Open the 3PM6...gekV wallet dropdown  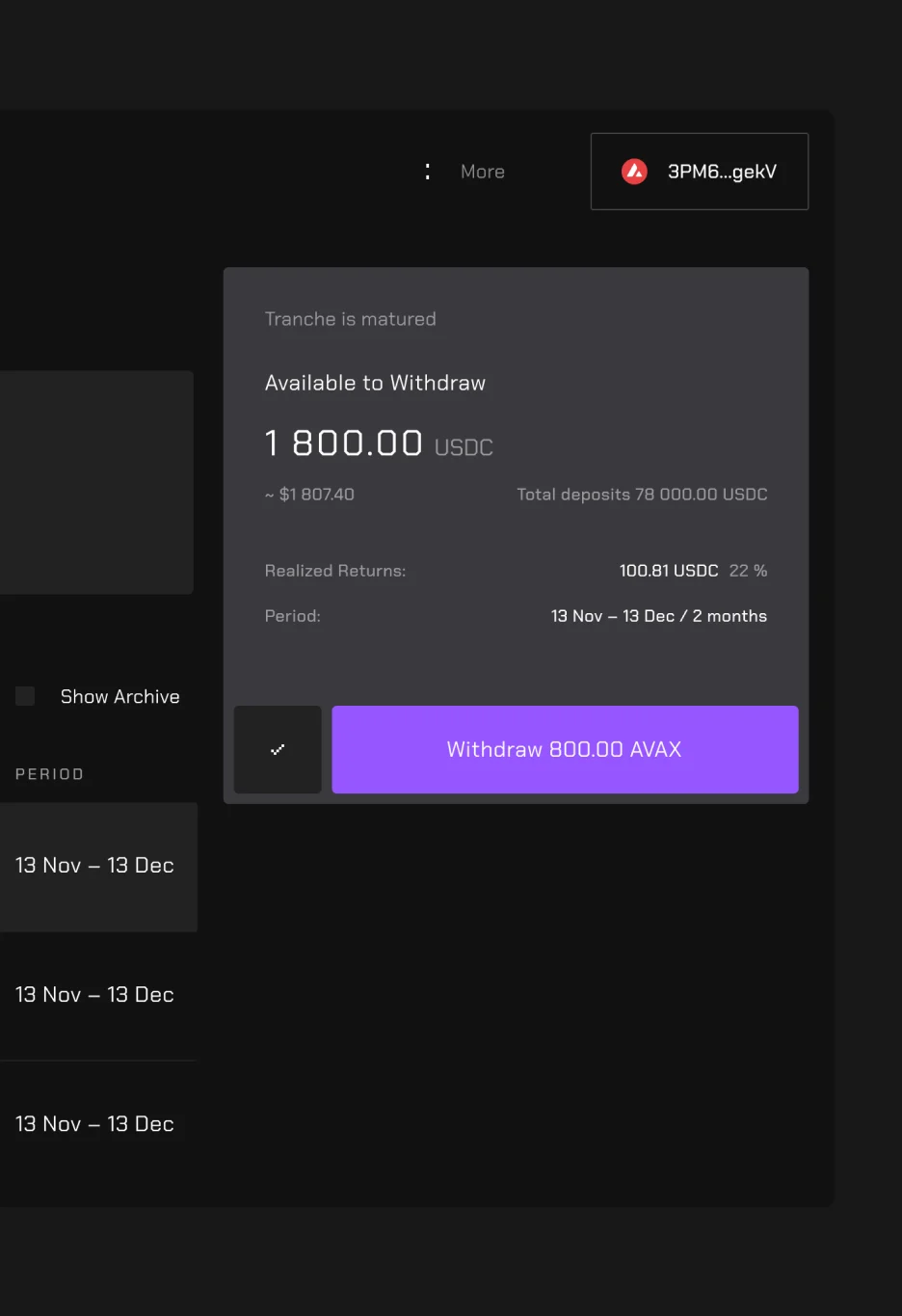700,172
